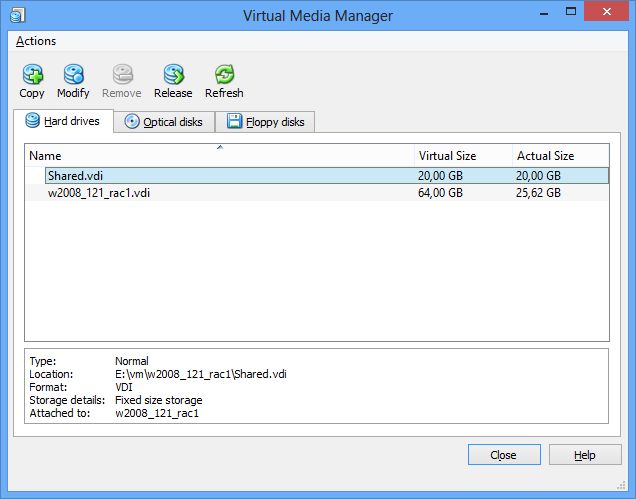Minimize the Virtual Media Manager window

[544, 12]
